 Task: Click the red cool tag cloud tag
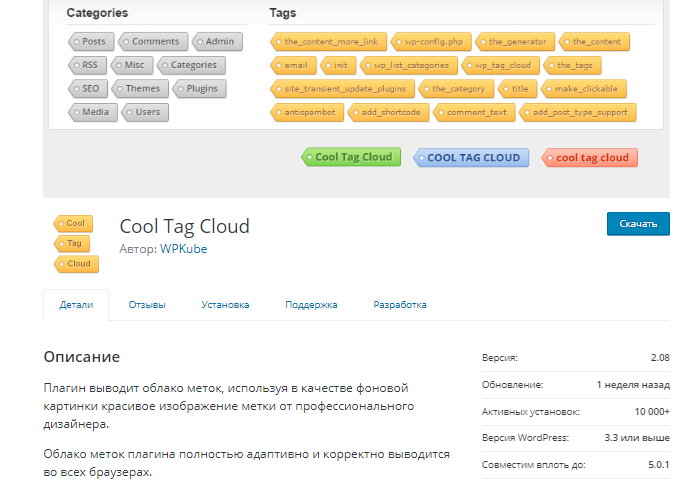point(590,157)
